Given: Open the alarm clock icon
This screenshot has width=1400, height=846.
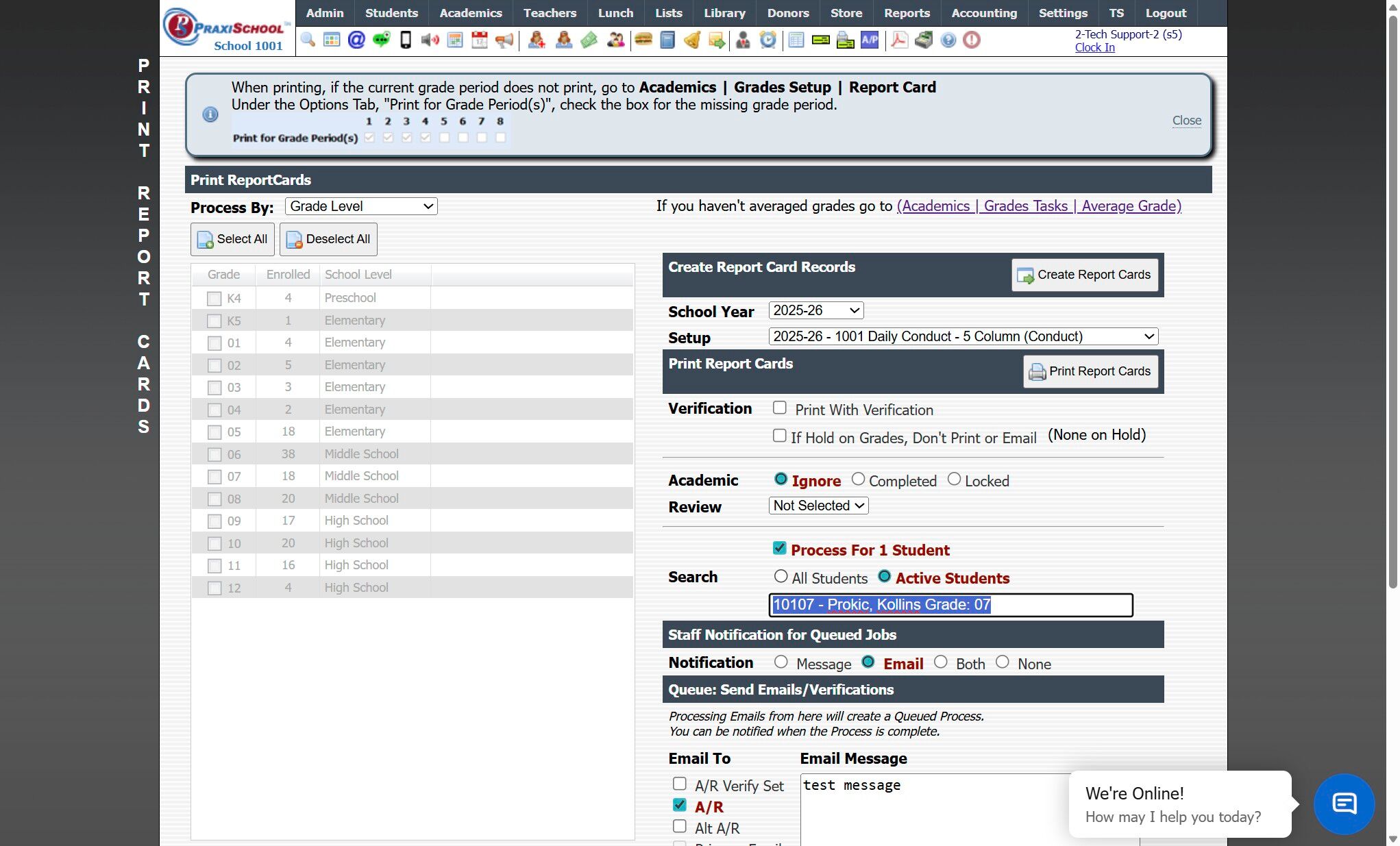Looking at the screenshot, I should (768, 40).
